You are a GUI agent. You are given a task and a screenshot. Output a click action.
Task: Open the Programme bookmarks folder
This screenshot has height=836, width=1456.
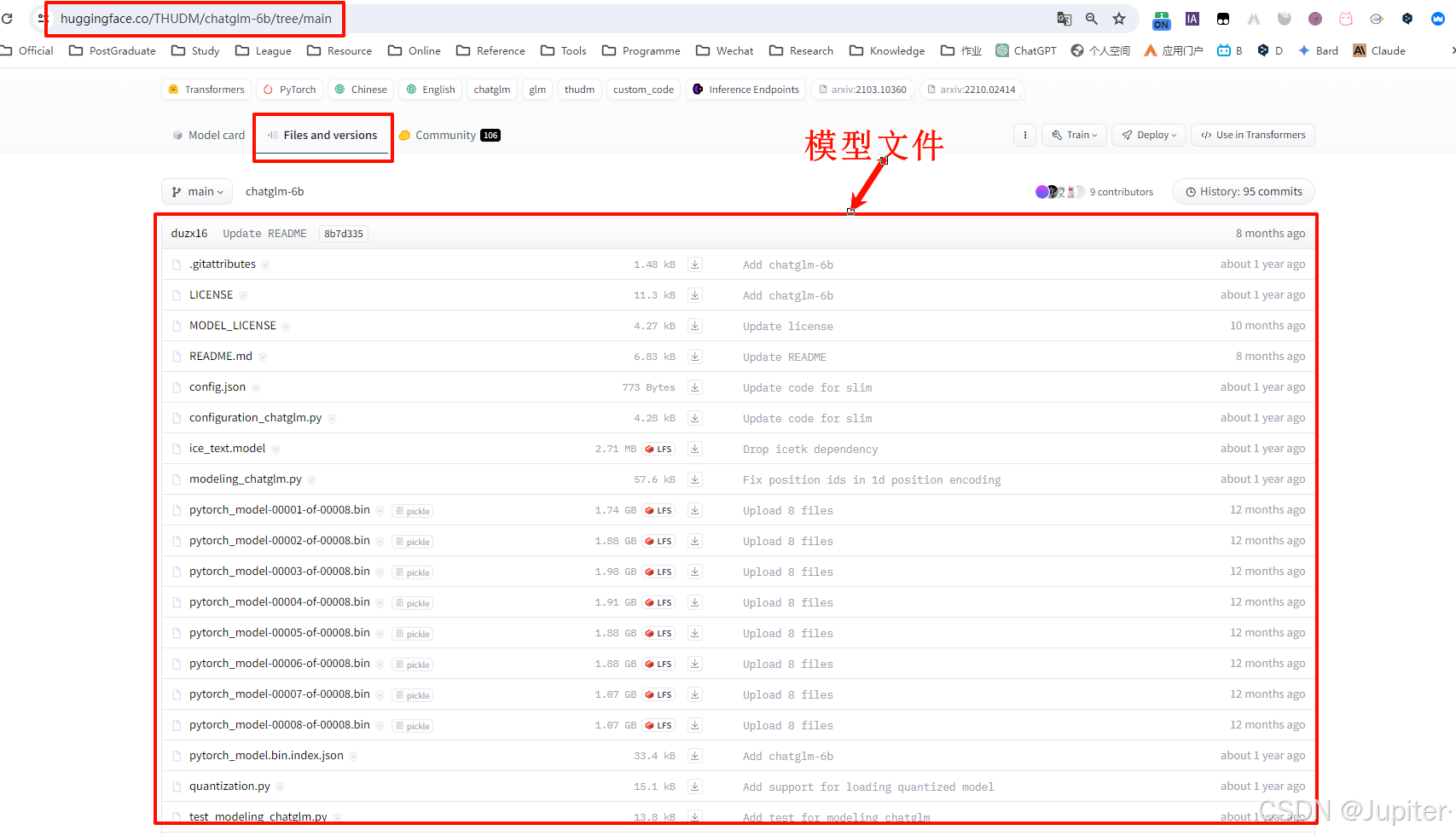(641, 51)
